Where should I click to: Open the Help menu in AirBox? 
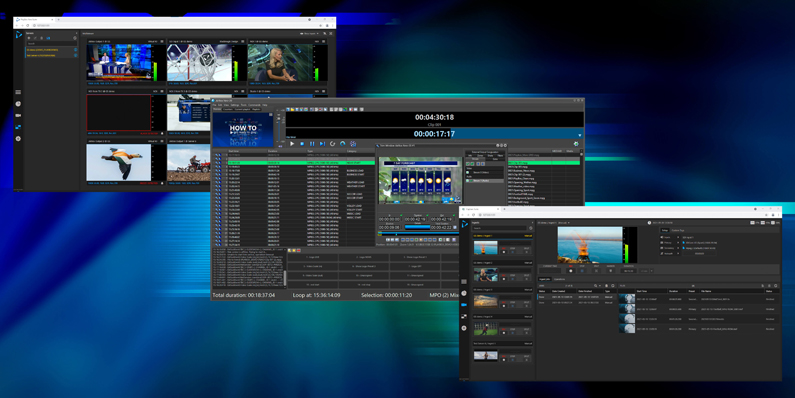pos(265,105)
